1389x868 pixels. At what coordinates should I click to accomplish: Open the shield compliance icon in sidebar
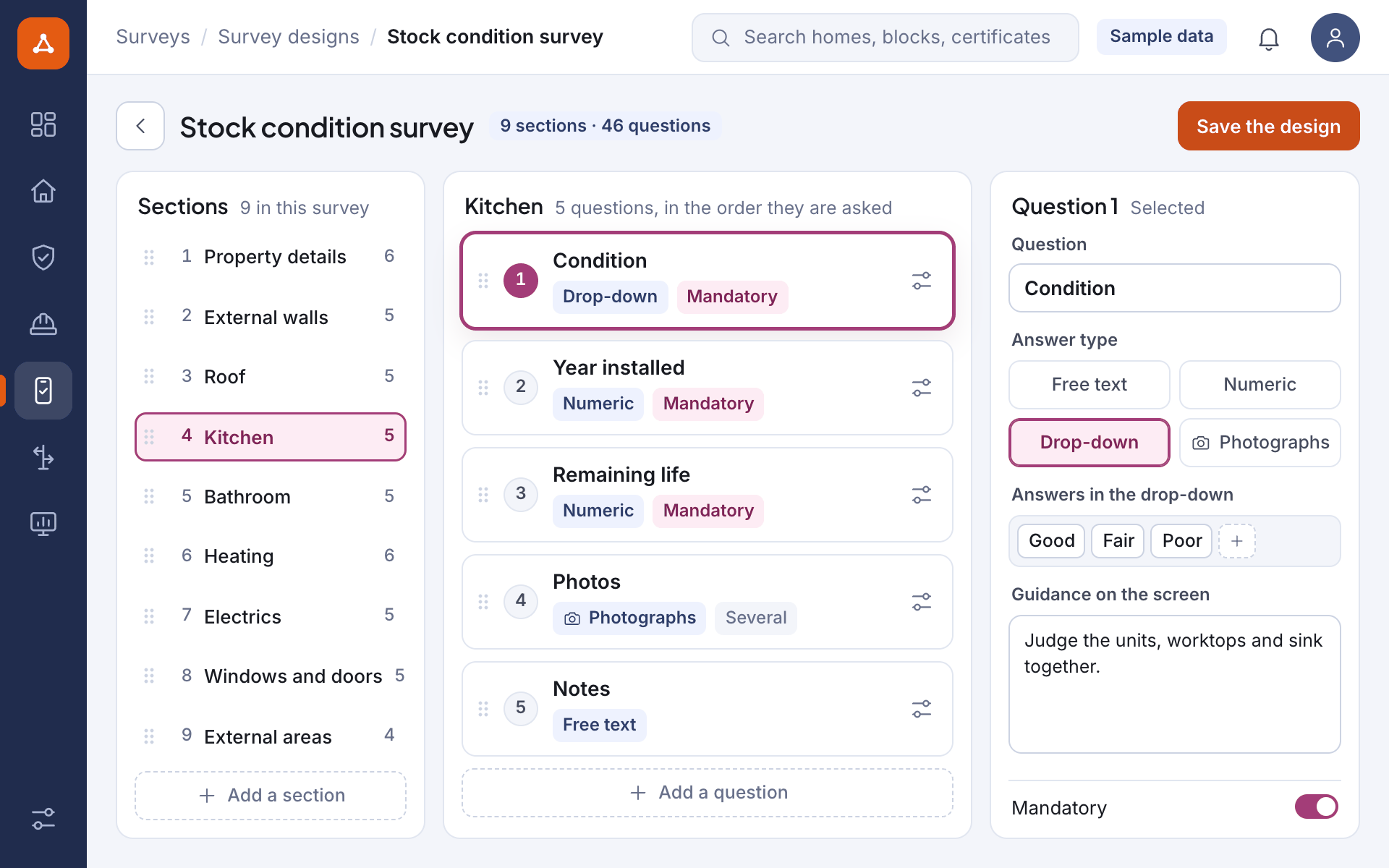point(43,258)
